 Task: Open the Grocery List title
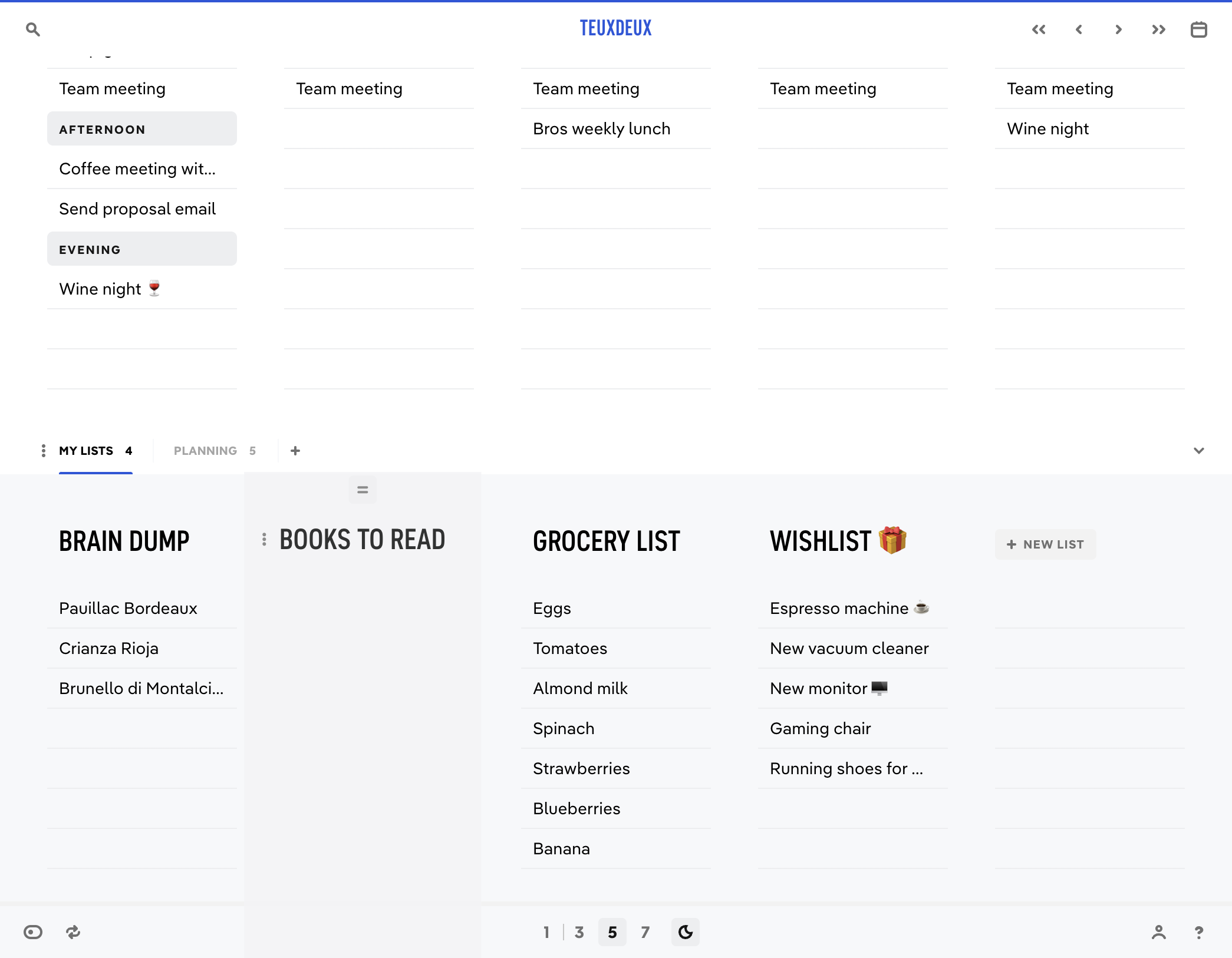point(607,541)
